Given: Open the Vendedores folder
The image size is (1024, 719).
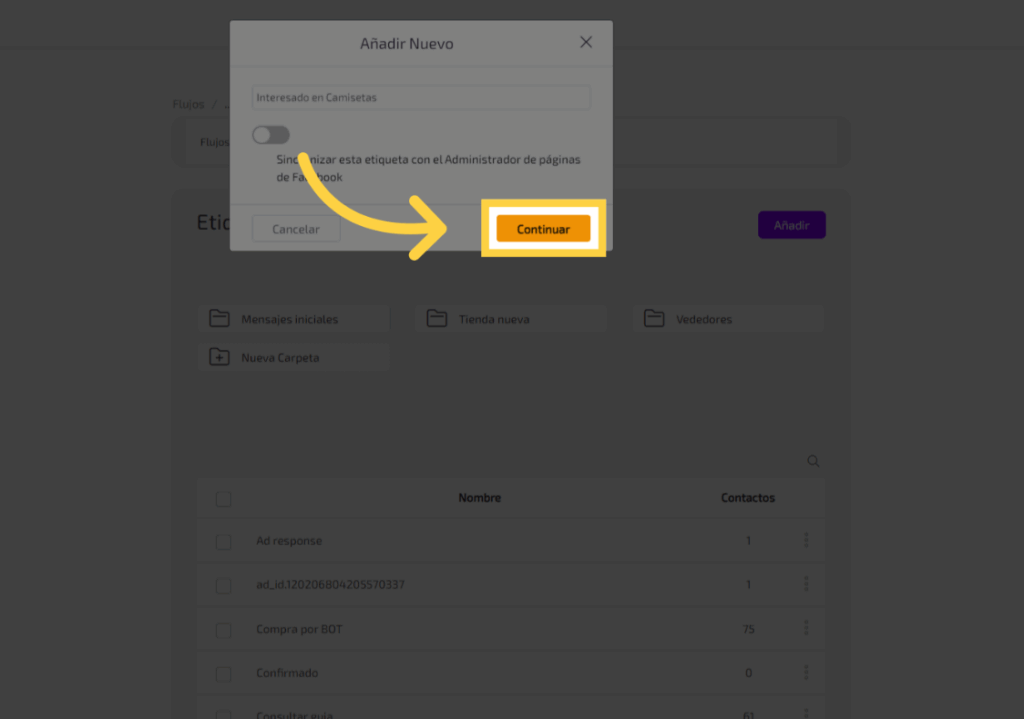Looking at the screenshot, I should (x=728, y=319).
